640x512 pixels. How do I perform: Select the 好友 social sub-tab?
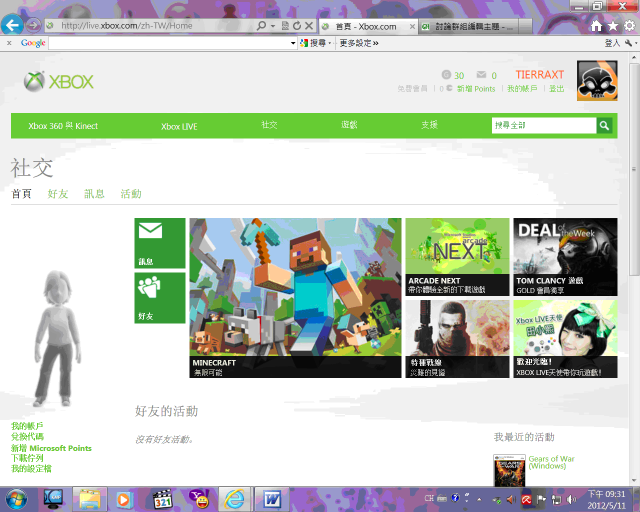tap(58, 194)
